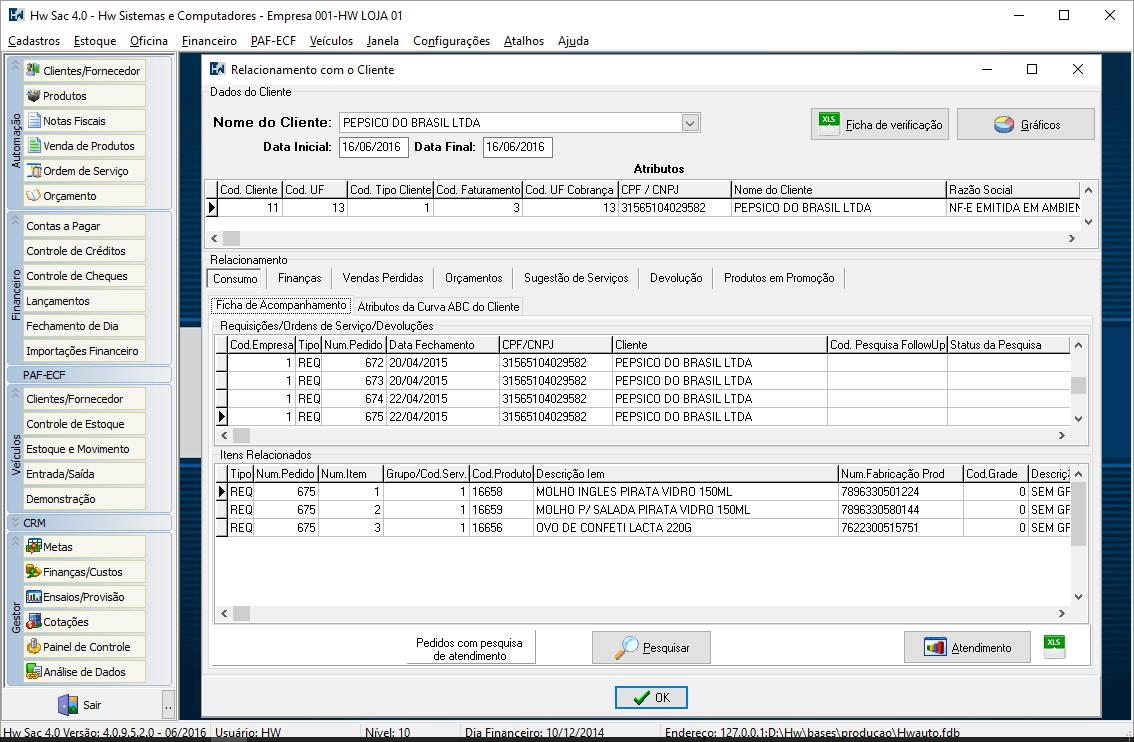Collapse the Financeiro sidebar section
Image resolution: width=1134 pixels, height=742 pixels.
15,220
